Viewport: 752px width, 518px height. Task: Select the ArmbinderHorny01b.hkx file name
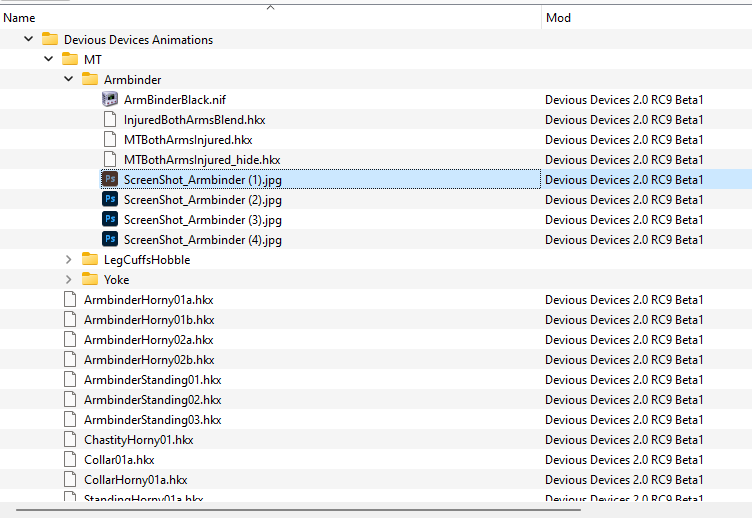[x=149, y=320]
